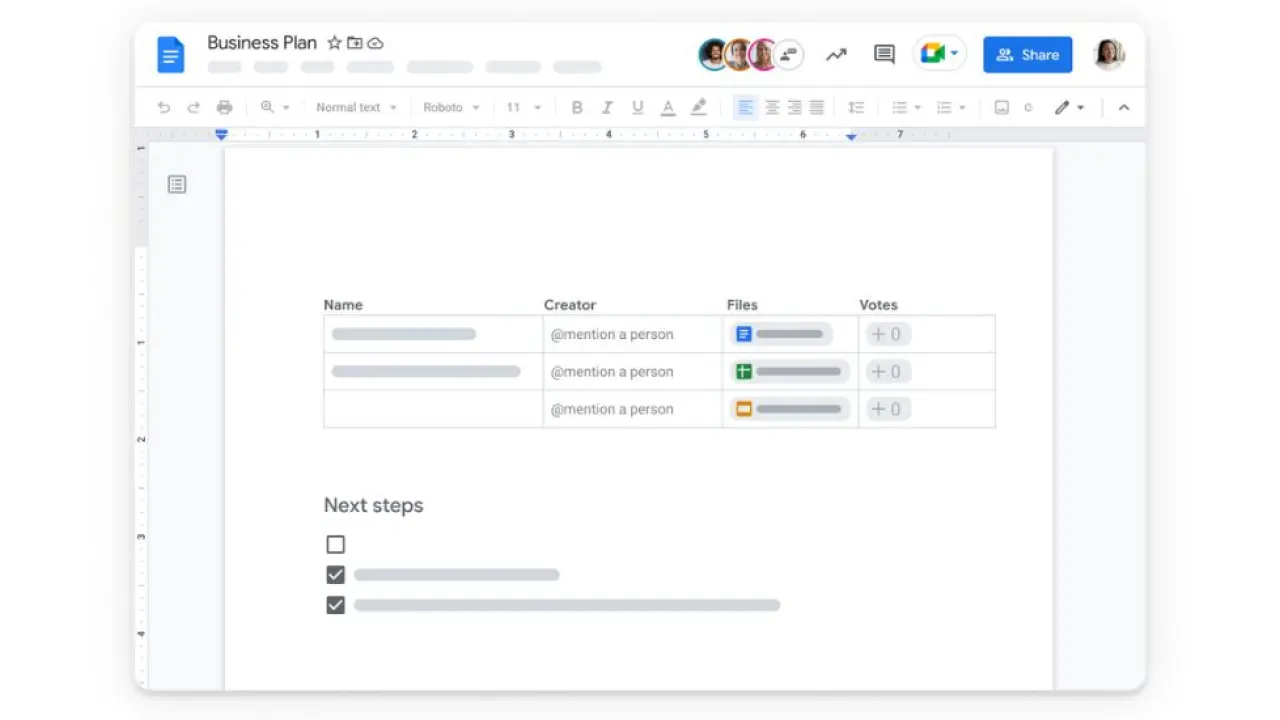Click the Bold formatting icon

tap(576, 108)
